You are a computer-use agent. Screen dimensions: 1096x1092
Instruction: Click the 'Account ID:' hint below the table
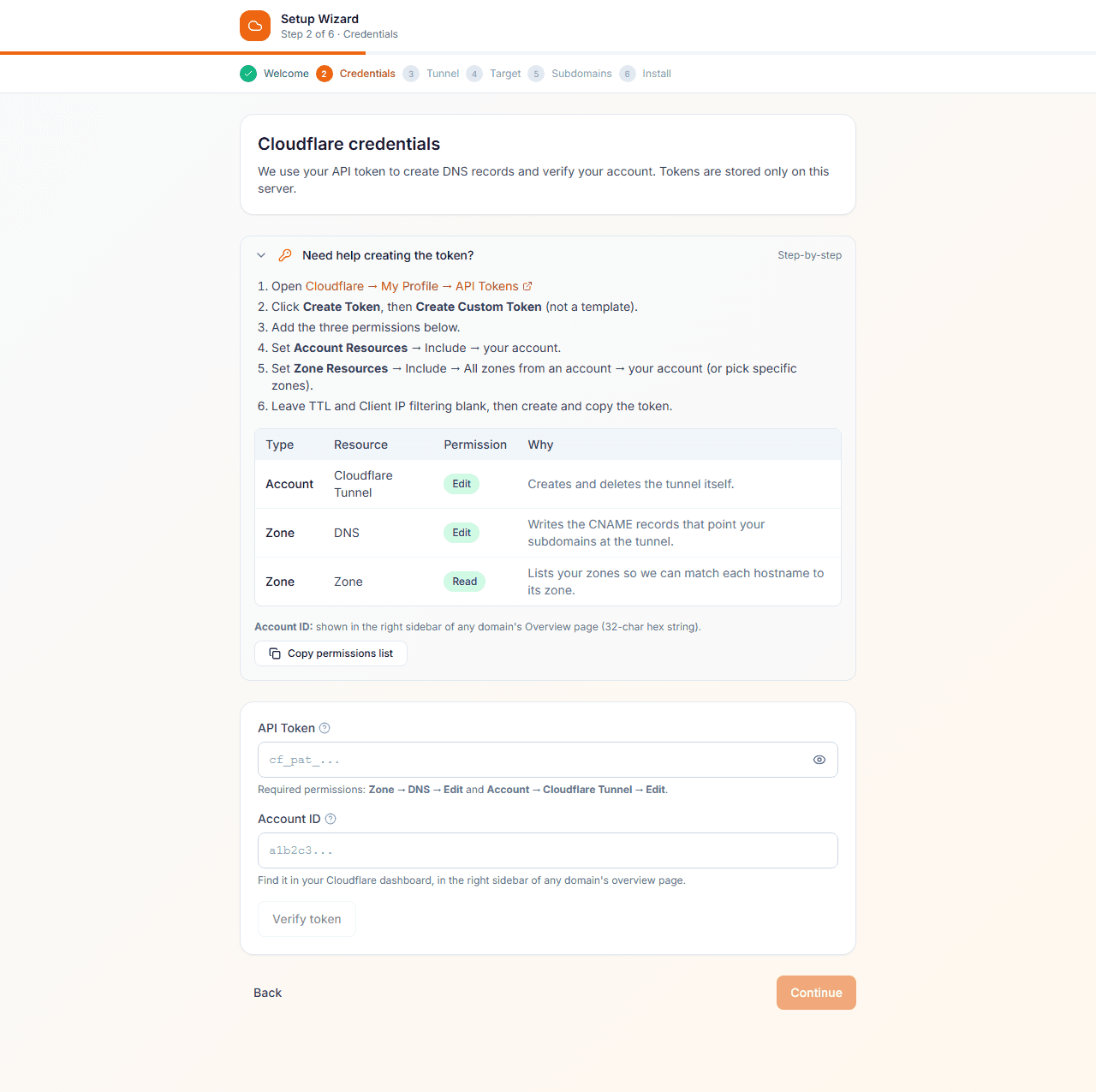pos(478,627)
